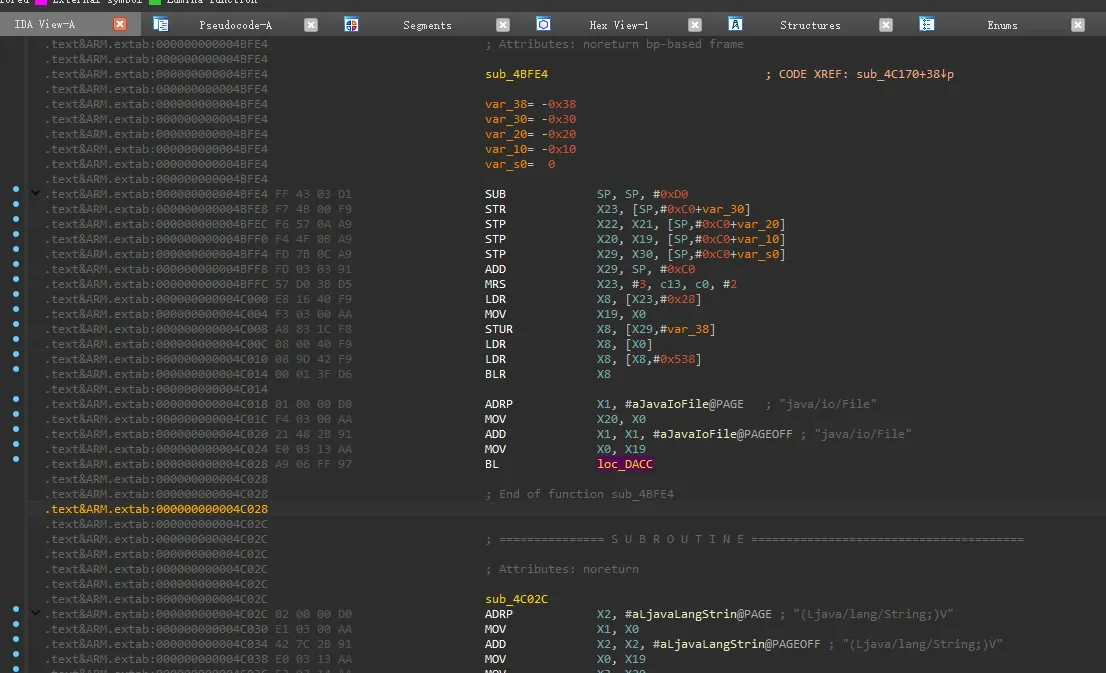Toggle breakpoint dot at address 4BFE8

[x=16, y=204]
